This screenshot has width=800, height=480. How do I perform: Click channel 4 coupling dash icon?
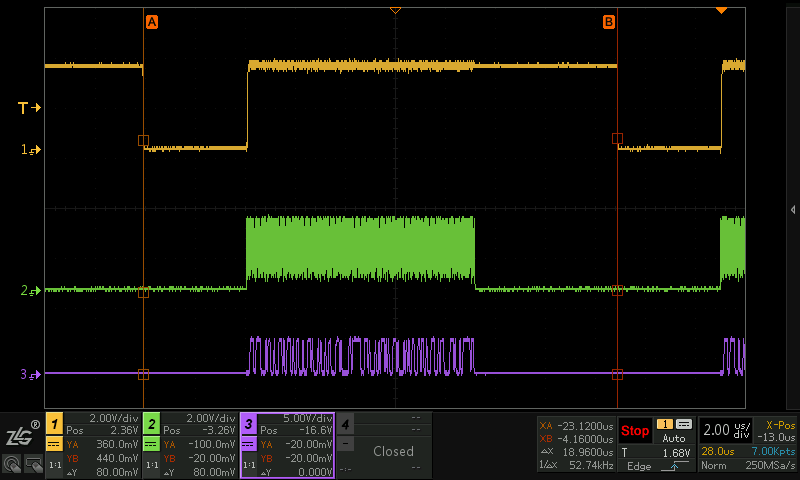tap(345, 444)
